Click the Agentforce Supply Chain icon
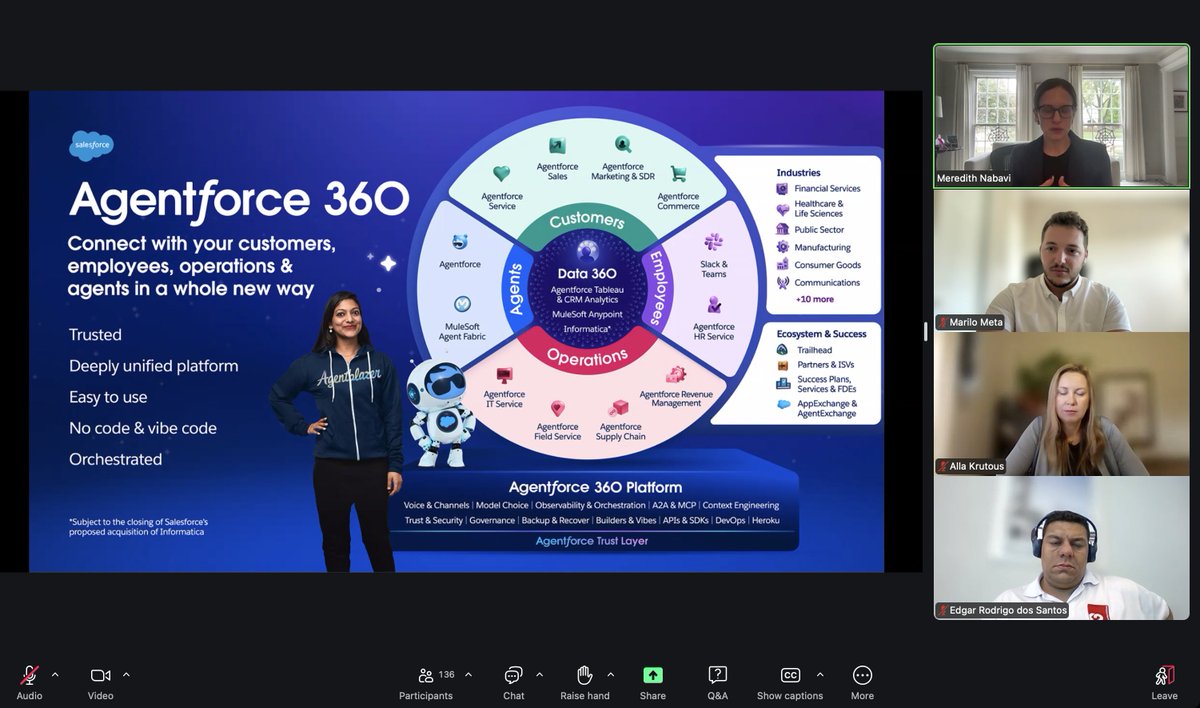This screenshot has height=708, width=1200. (620, 407)
